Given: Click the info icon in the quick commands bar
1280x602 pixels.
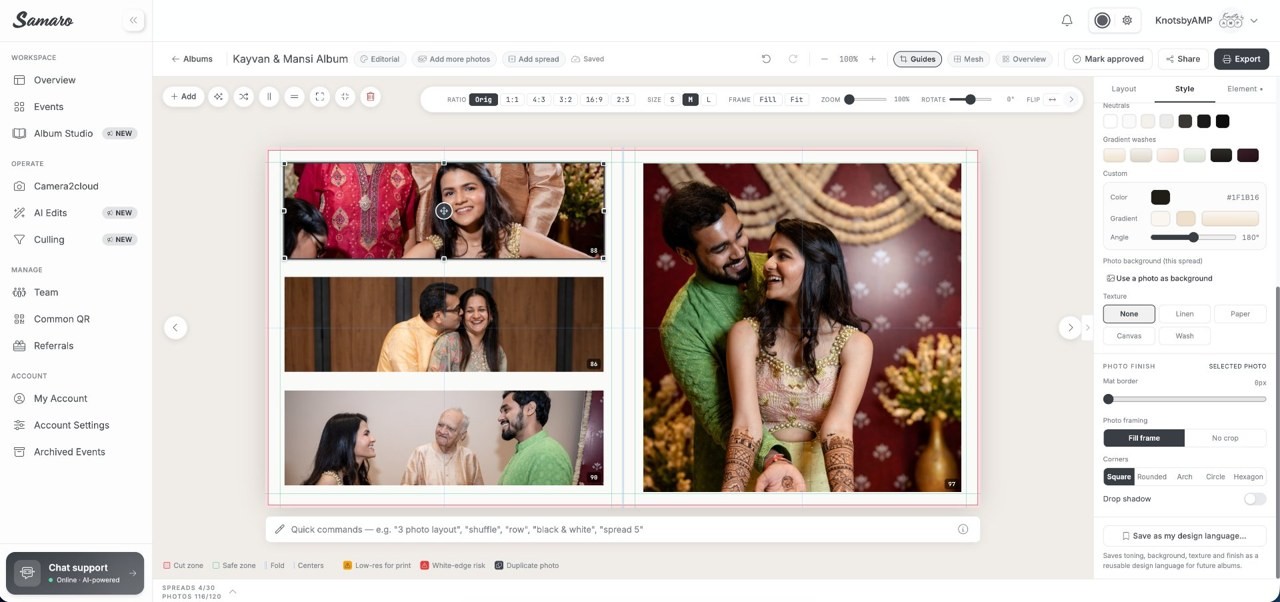Looking at the screenshot, I should coord(963,529).
